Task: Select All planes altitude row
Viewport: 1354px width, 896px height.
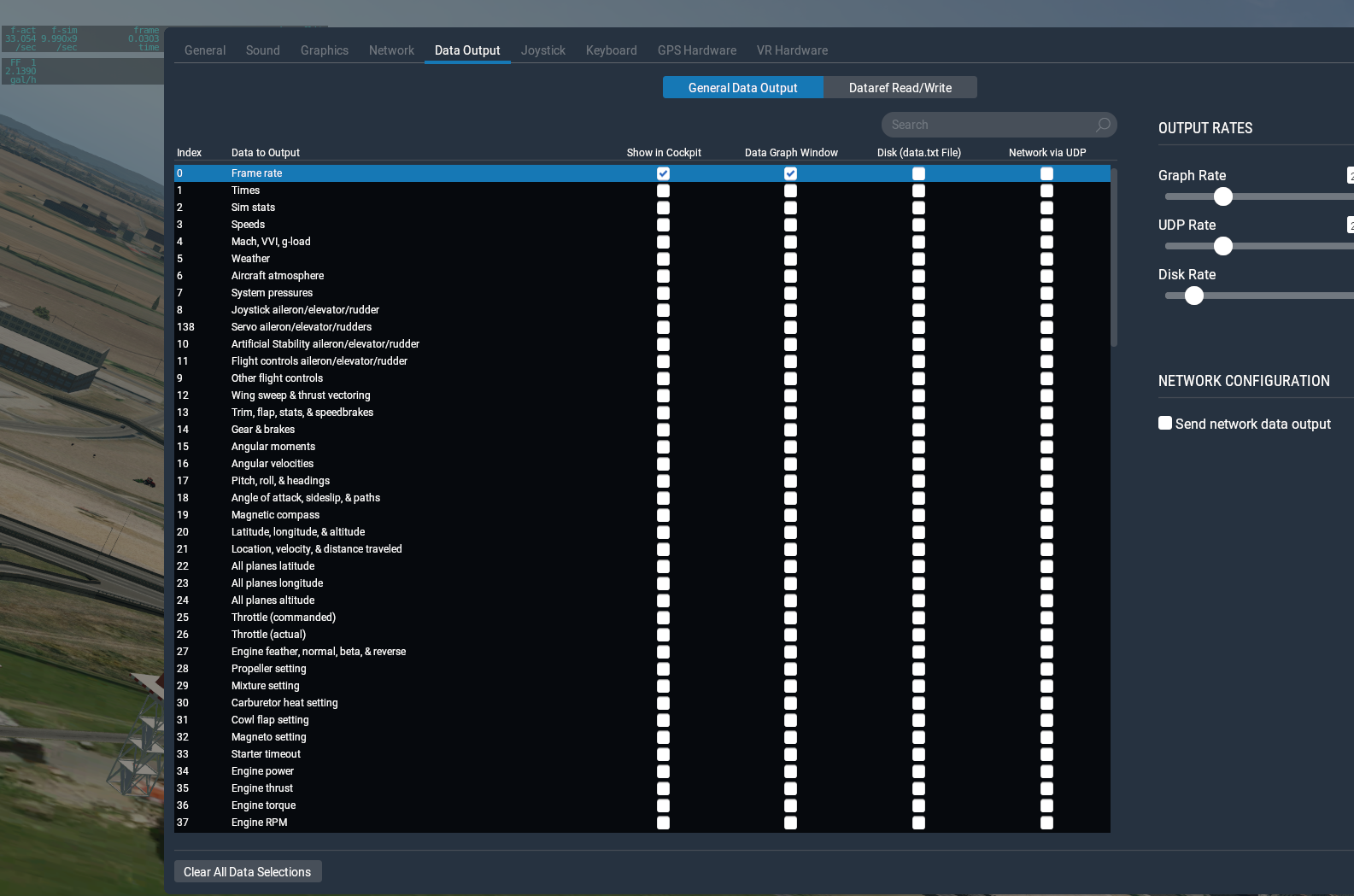Action: point(642,600)
